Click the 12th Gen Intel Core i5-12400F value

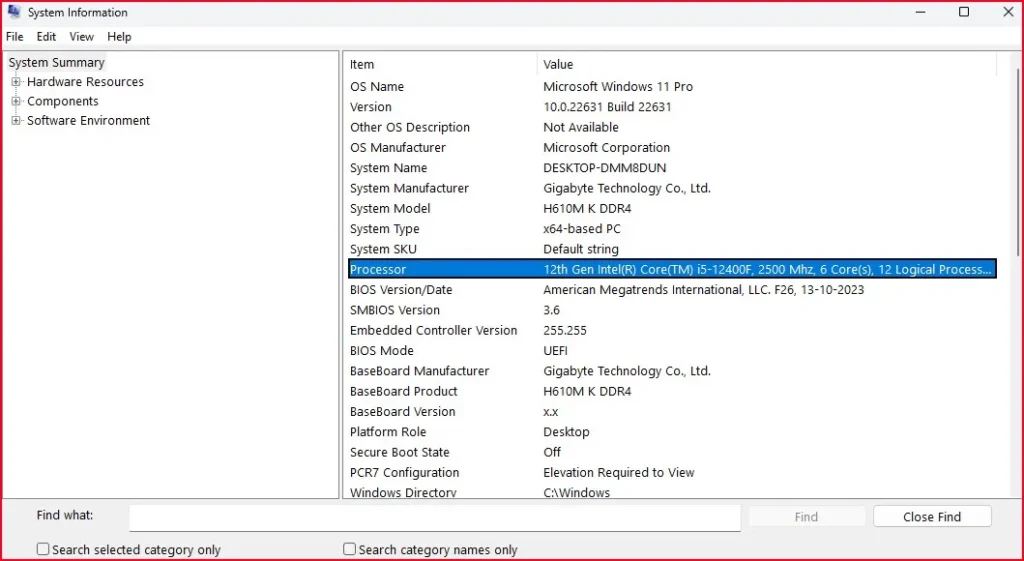coord(767,270)
